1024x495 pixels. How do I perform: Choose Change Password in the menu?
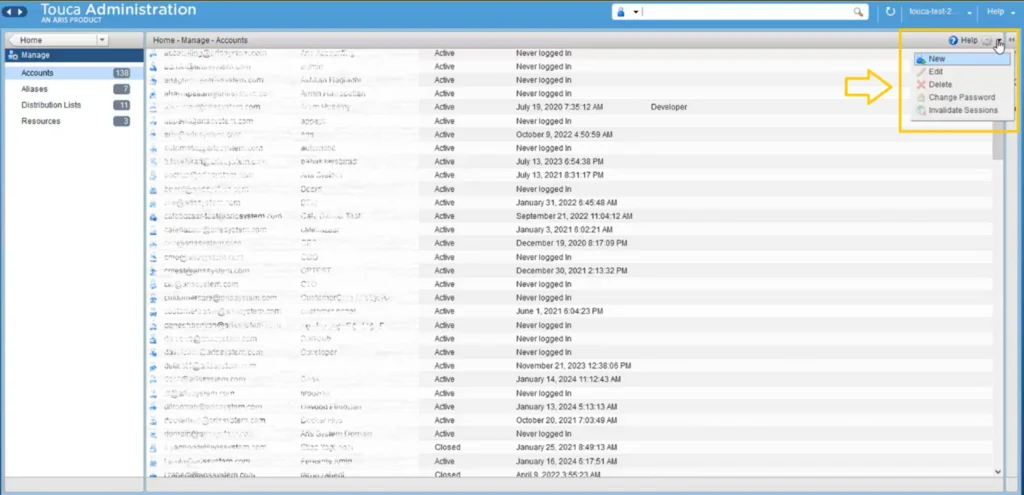coord(962,97)
